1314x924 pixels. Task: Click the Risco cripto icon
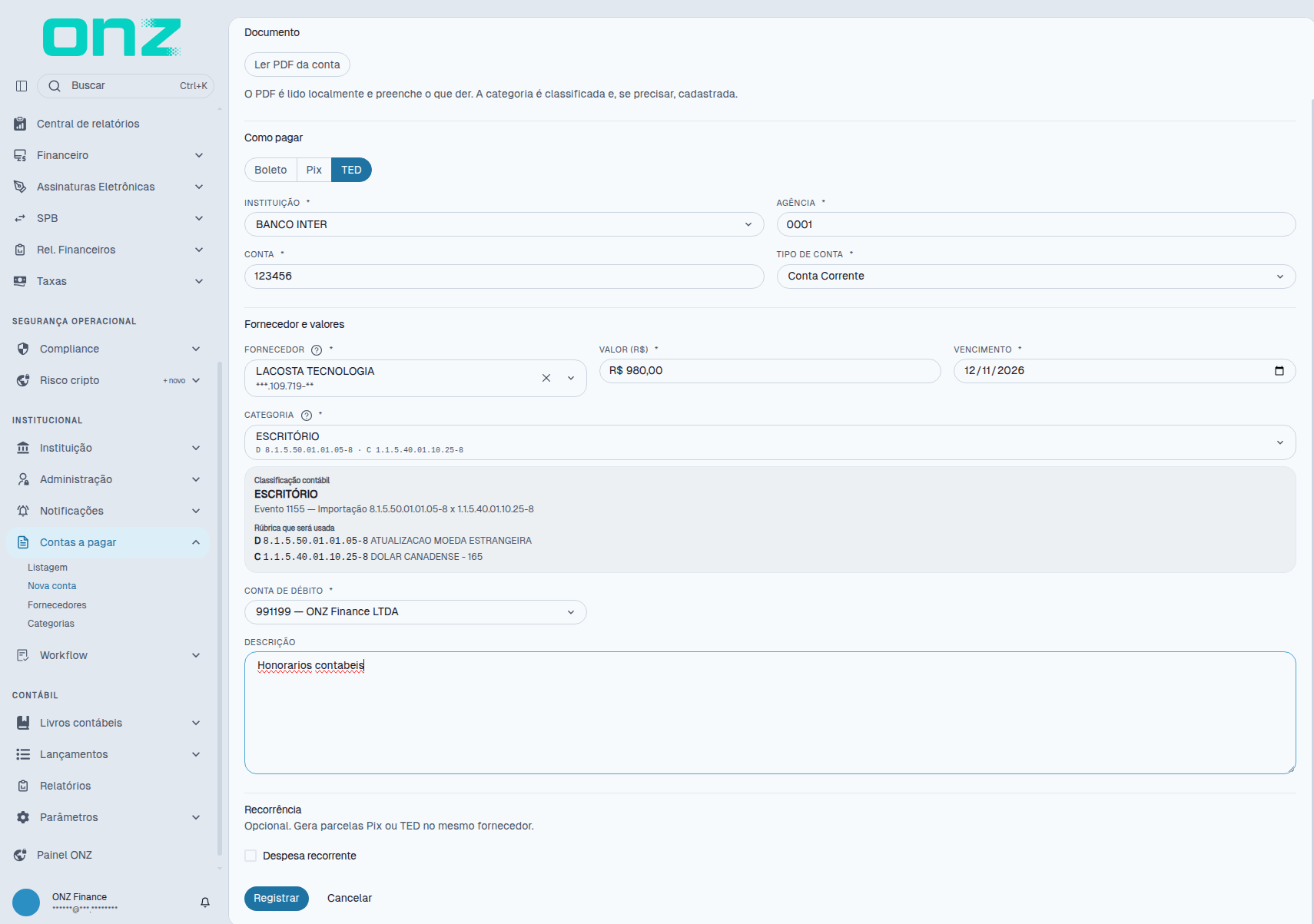click(23, 380)
